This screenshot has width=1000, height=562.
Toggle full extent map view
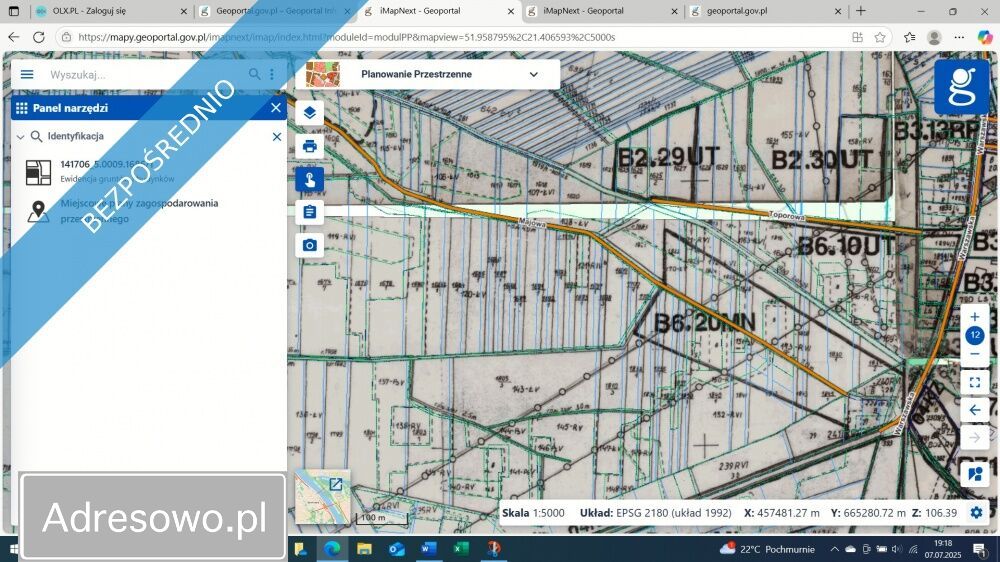click(974, 382)
